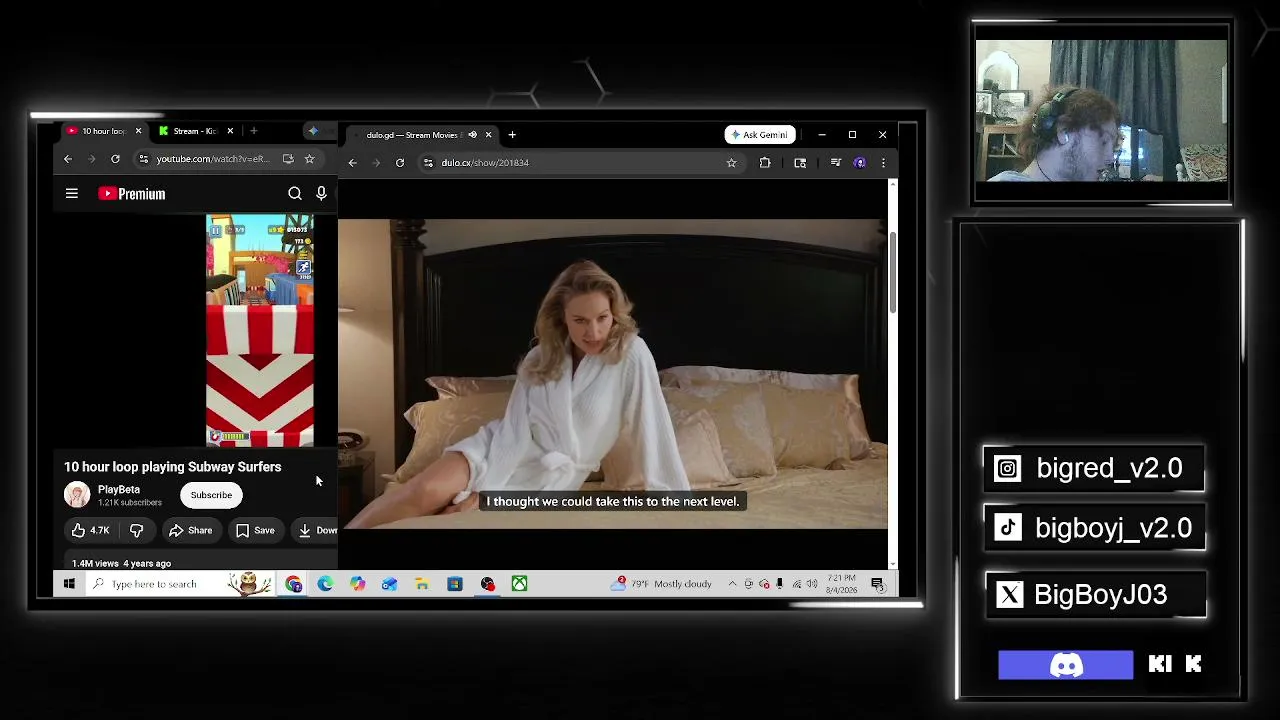The image size is (1280, 720).
Task: Open the taskbar clock and date
Action: click(841, 584)
